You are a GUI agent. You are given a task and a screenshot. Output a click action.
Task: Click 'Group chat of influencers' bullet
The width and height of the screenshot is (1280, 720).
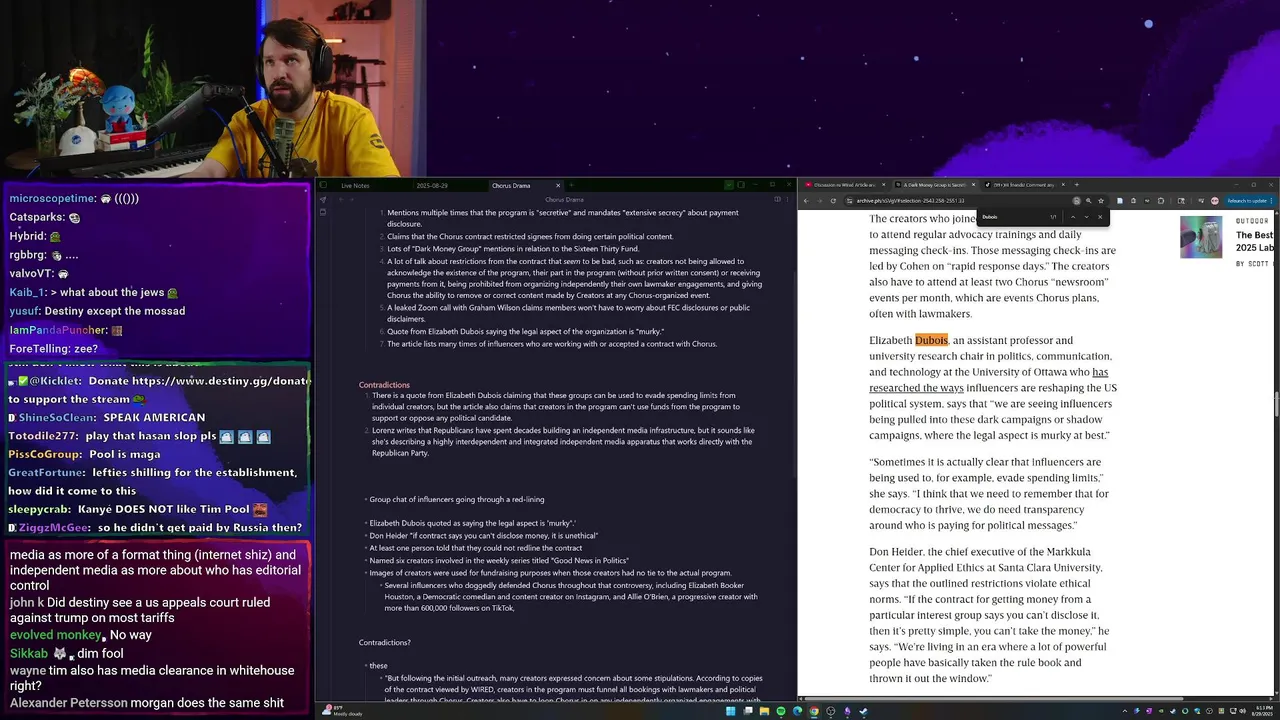click(457, 499)
